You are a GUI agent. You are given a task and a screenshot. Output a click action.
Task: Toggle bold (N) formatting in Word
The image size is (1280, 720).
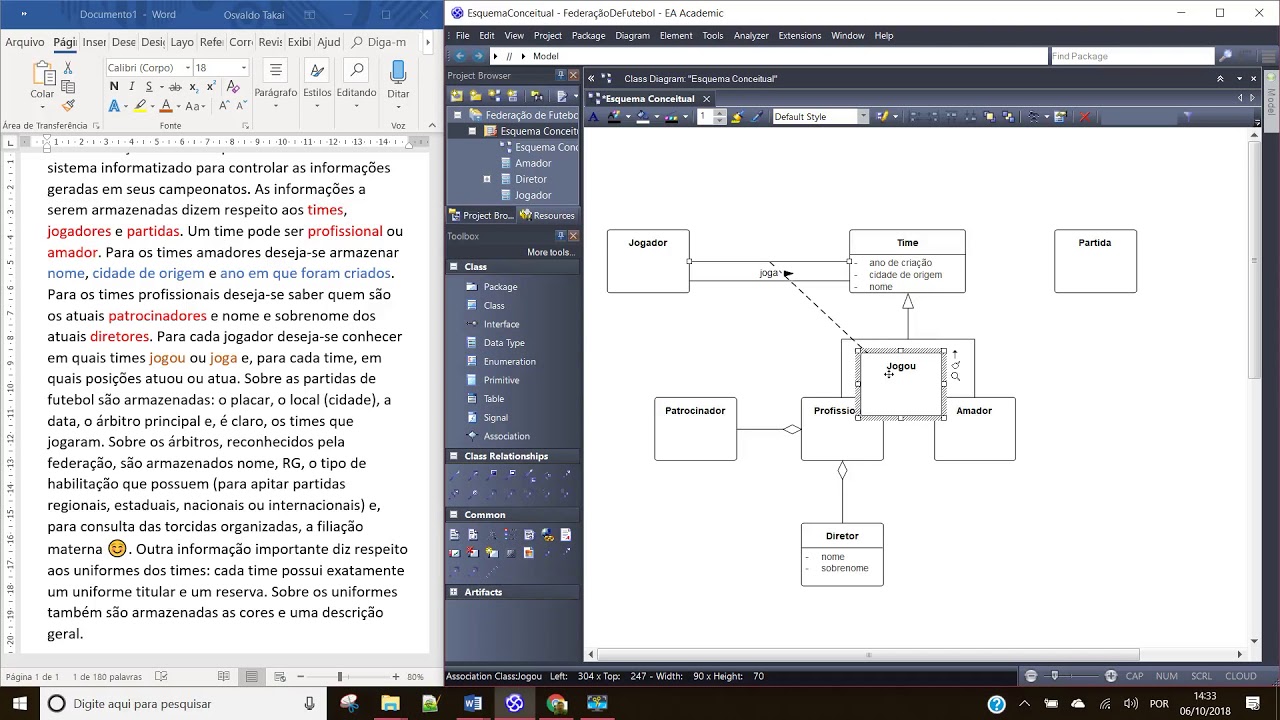(114, 87)
